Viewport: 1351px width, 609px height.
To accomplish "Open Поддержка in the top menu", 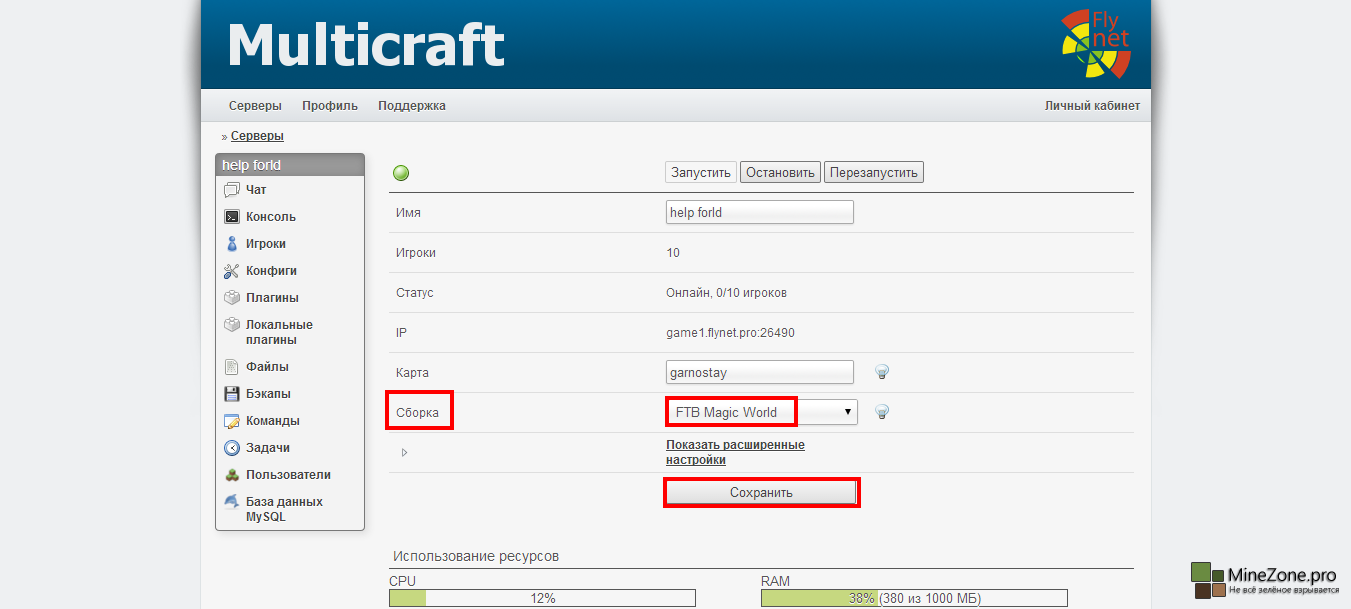I will pos(412,106).
